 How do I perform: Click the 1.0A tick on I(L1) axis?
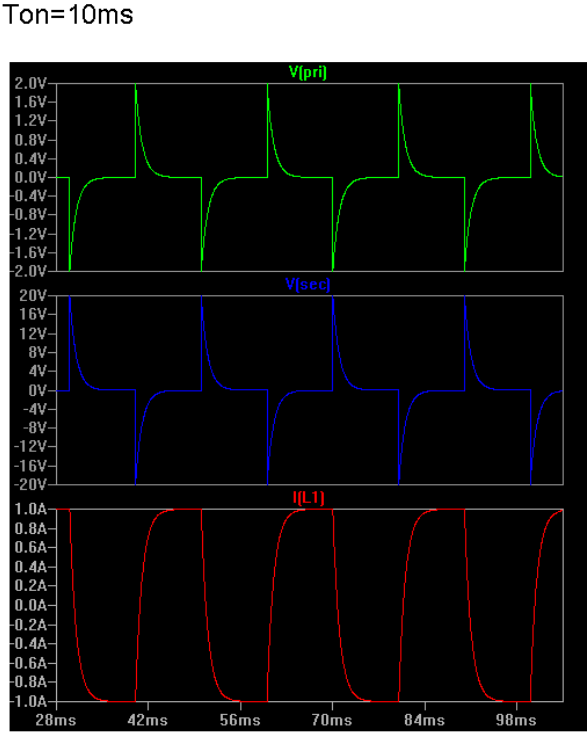(x=31, y=509)
